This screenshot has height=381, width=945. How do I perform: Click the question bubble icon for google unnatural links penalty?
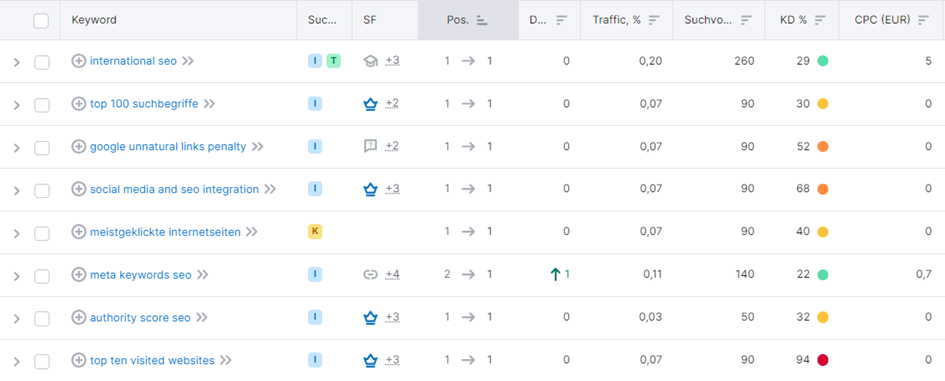click(370, 146)
